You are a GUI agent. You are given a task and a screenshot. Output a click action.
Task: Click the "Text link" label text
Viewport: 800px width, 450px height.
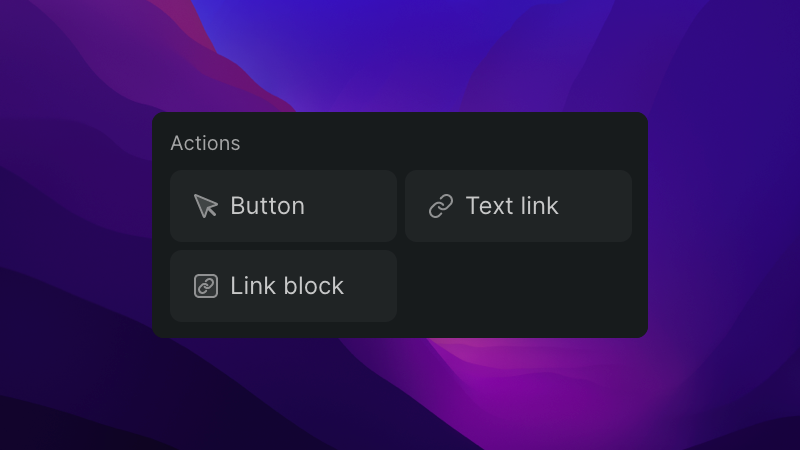pyautogui.click(x=512, y=206)
